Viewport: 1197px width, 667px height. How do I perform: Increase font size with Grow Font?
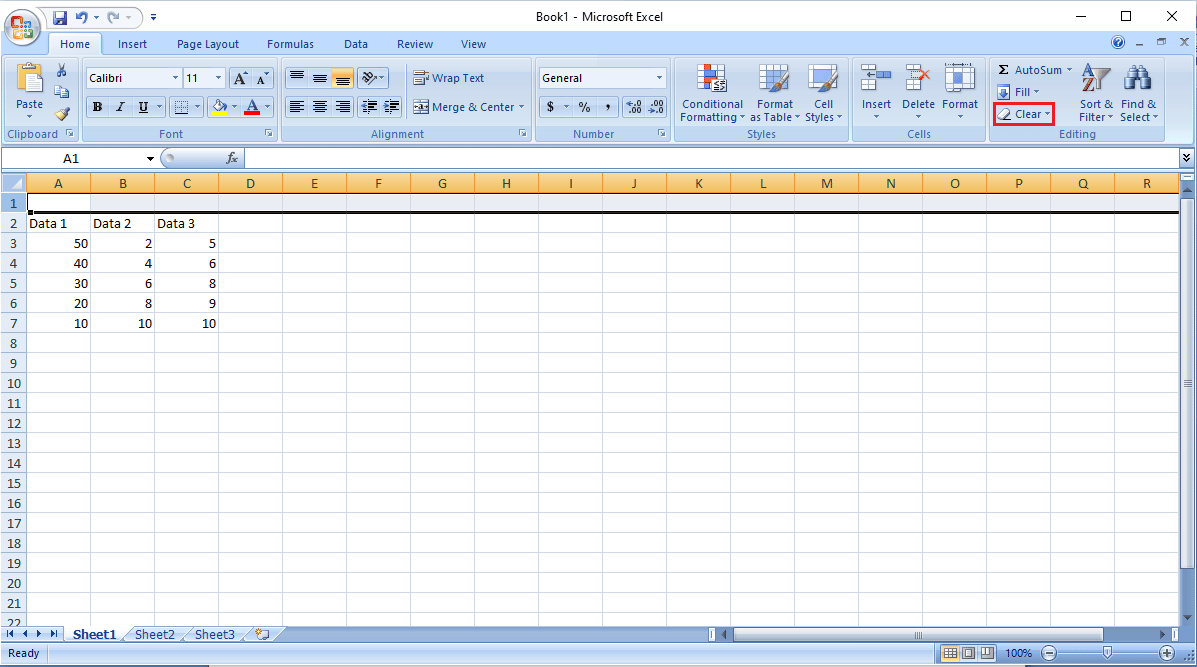[240, 78]
